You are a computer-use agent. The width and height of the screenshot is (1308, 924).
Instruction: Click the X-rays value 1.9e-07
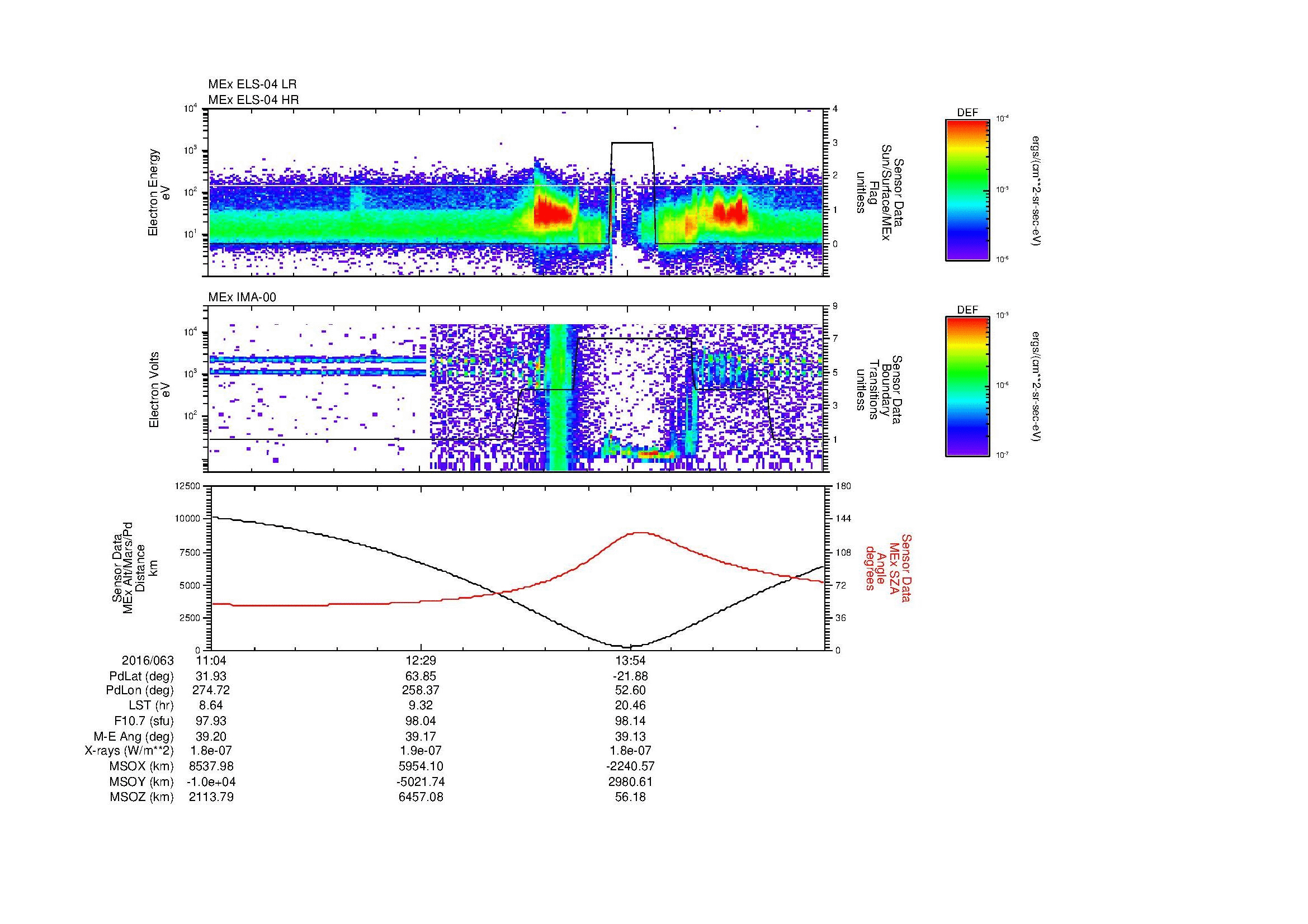click(421, 751)
